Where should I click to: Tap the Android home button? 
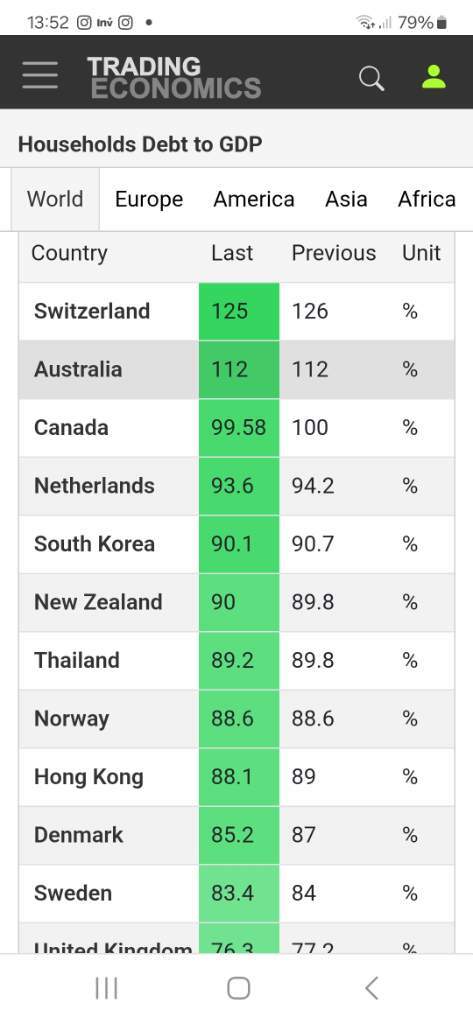tap(238, 988)
